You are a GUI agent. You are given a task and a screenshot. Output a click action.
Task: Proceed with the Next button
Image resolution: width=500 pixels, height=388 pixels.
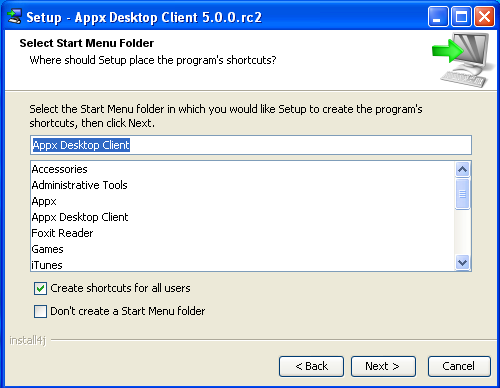383,366
